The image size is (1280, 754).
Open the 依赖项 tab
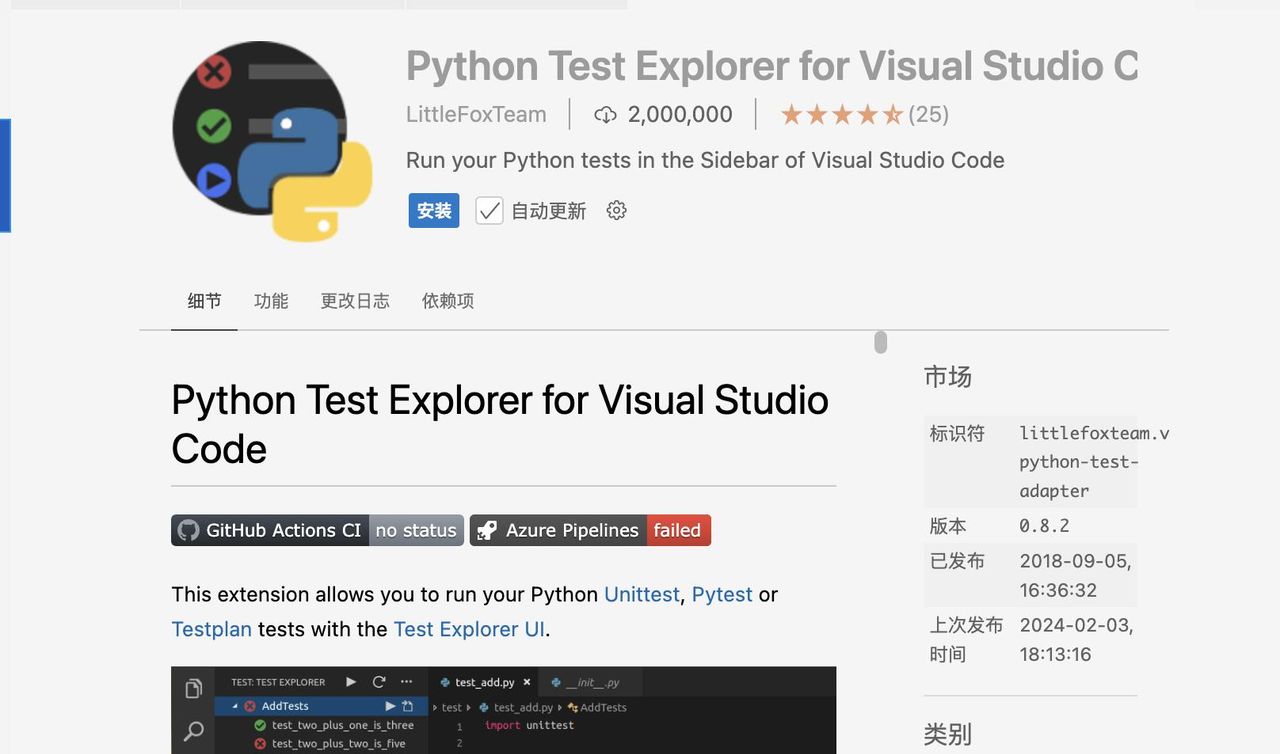[447, 300]
